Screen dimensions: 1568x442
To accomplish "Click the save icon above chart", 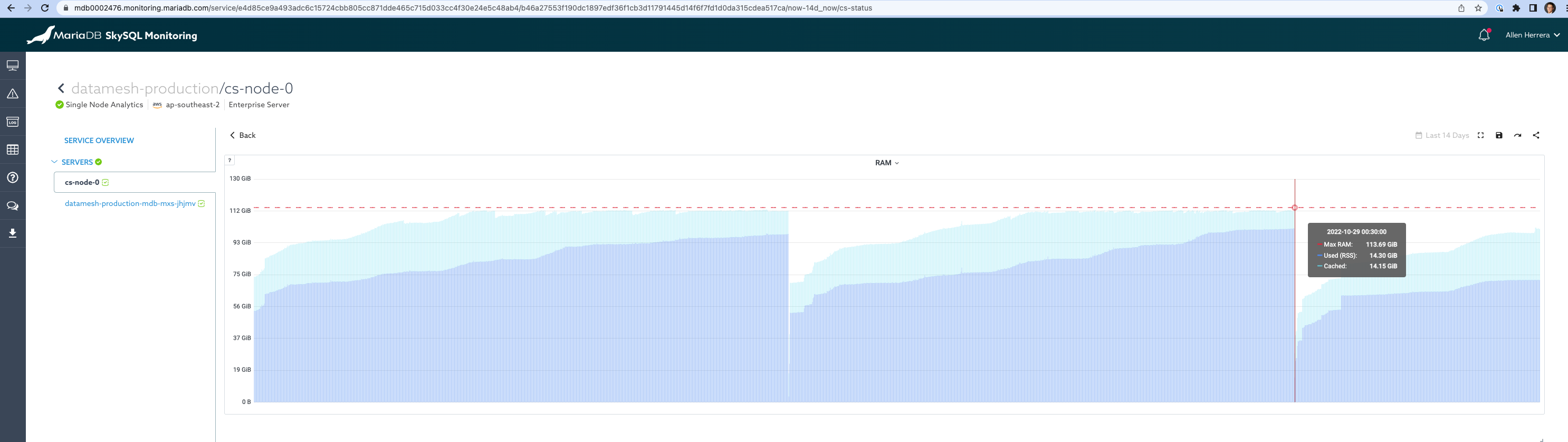I will pos(1498,135).
